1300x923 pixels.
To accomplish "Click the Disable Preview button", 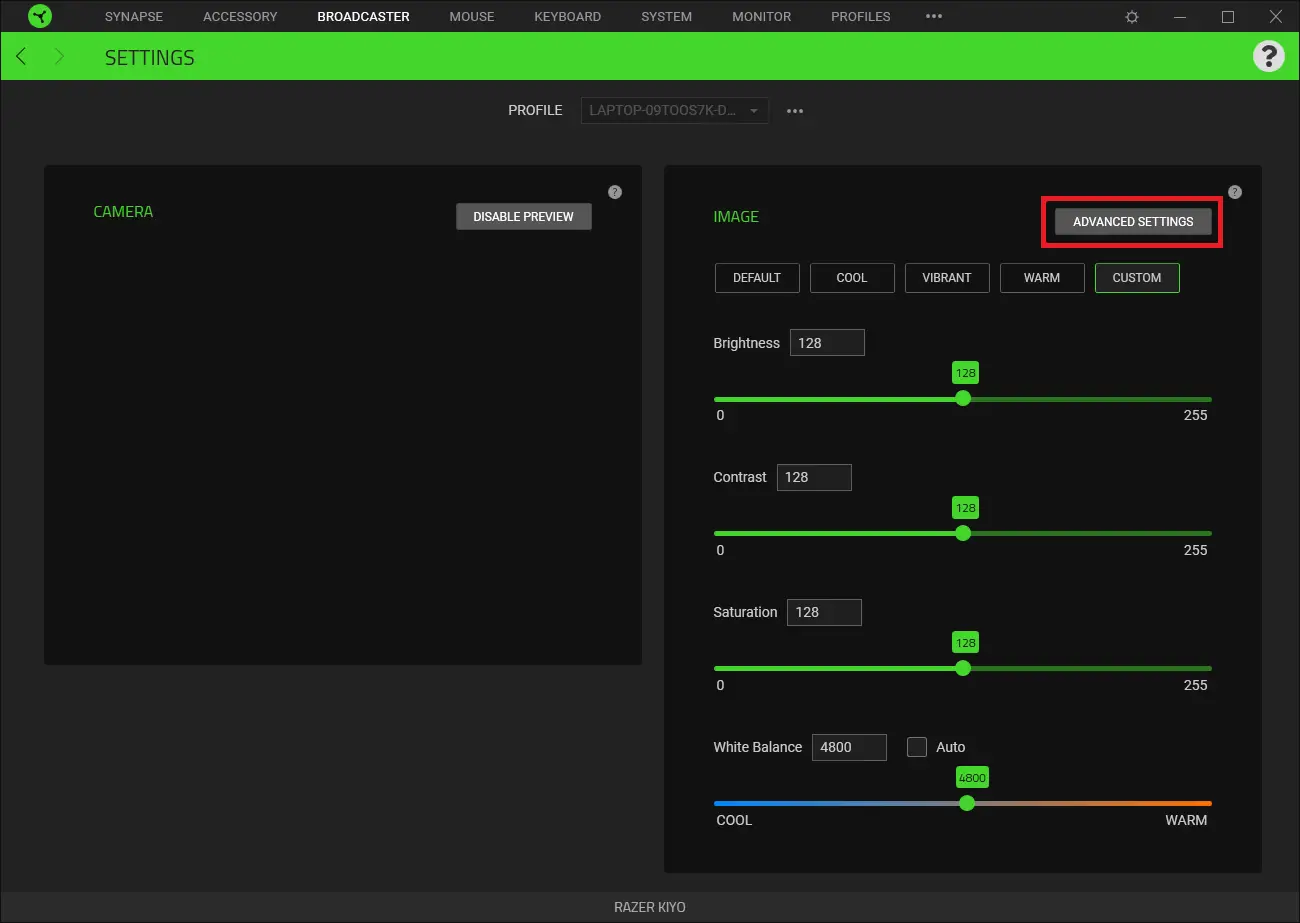I will coord(523,216).
